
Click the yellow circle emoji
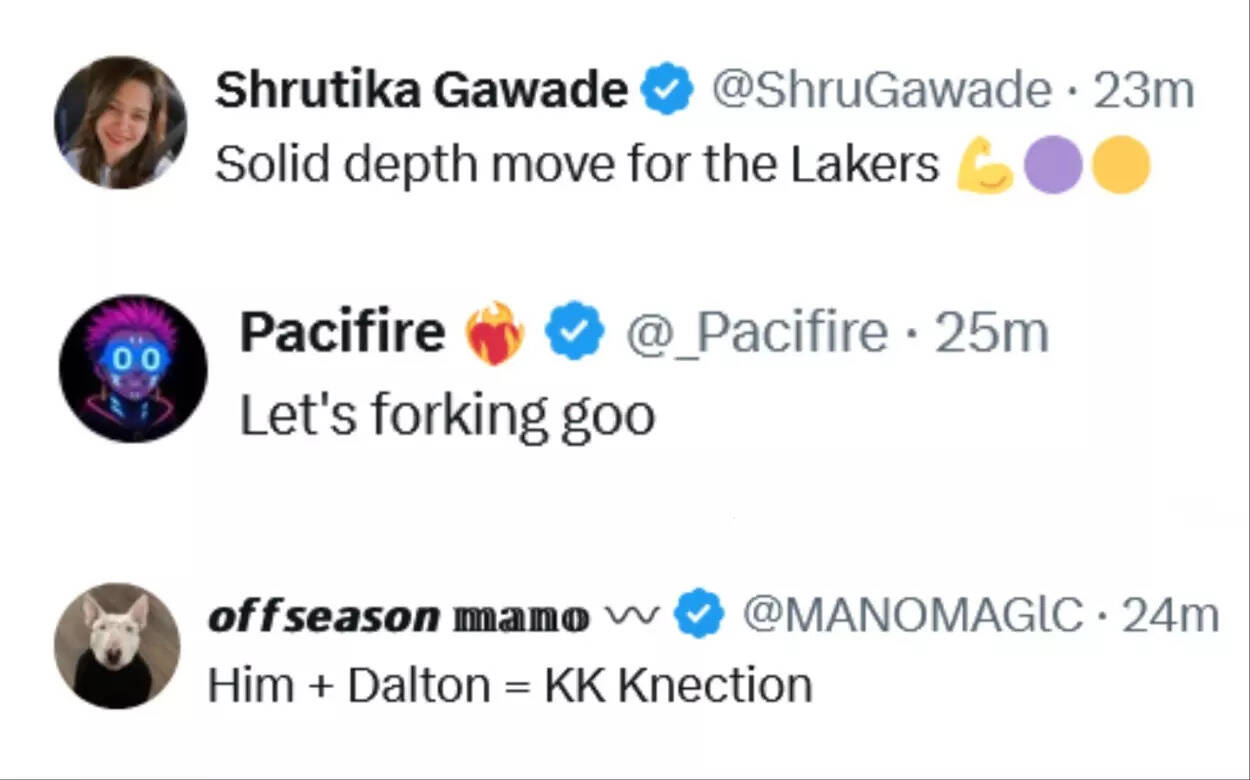coord(1118,166)
